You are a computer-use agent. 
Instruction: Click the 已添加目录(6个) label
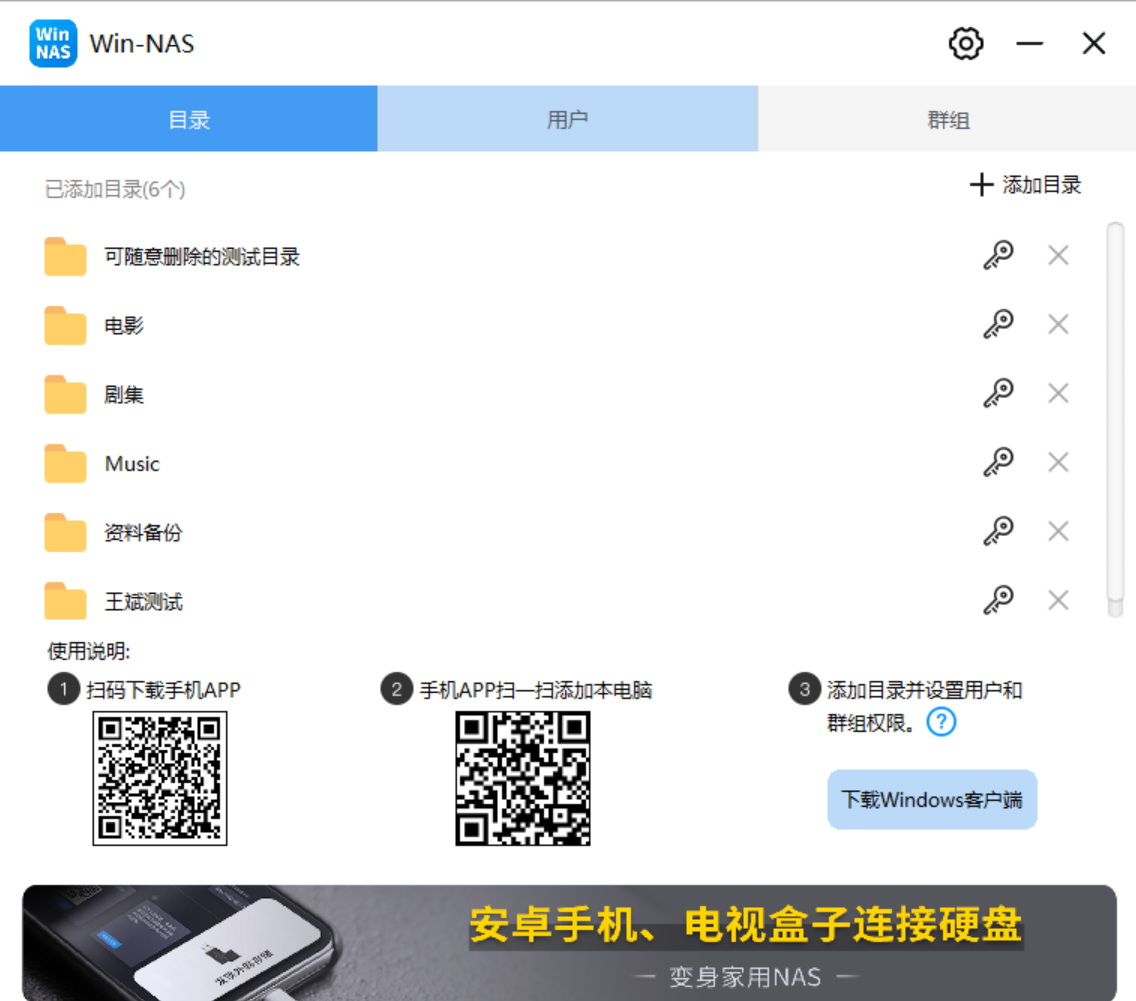click(x=114, y=189)
